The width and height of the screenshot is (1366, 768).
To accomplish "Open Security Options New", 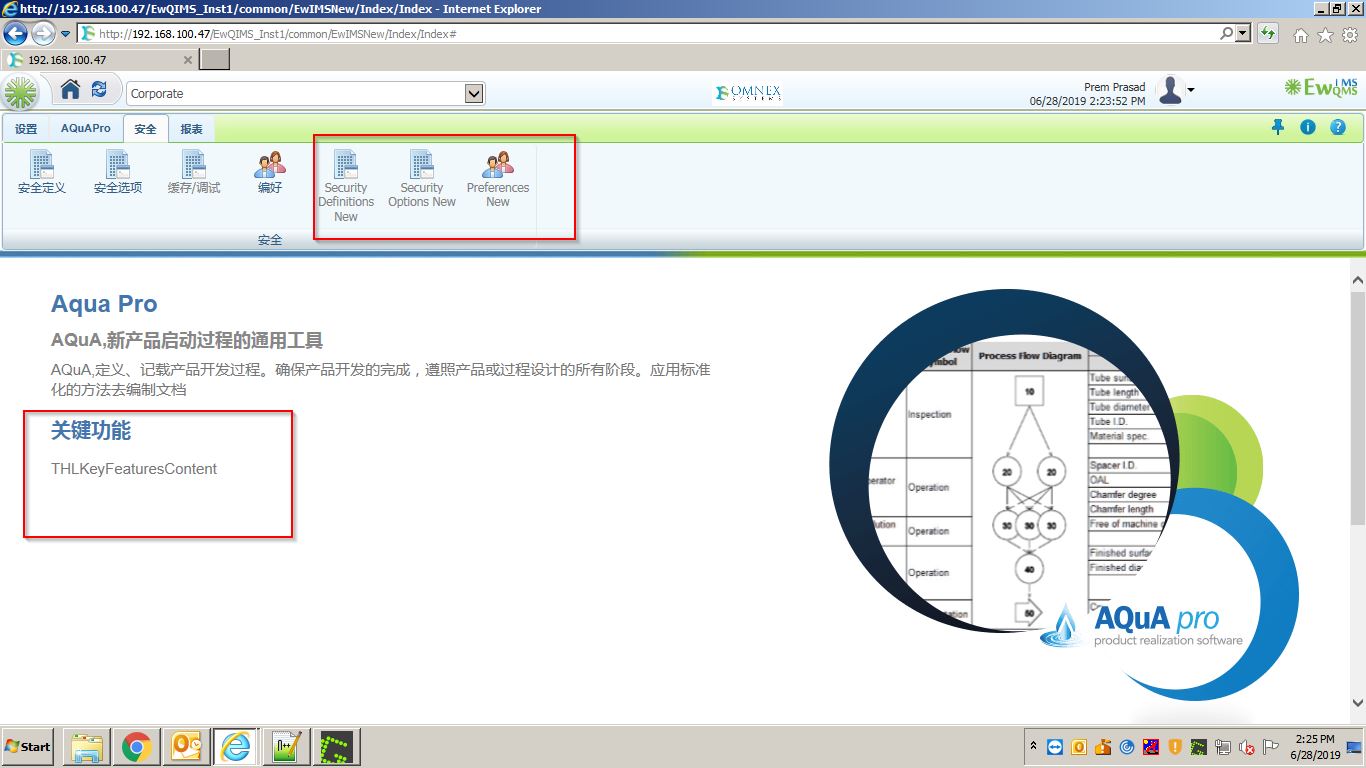I will point(422,180).
